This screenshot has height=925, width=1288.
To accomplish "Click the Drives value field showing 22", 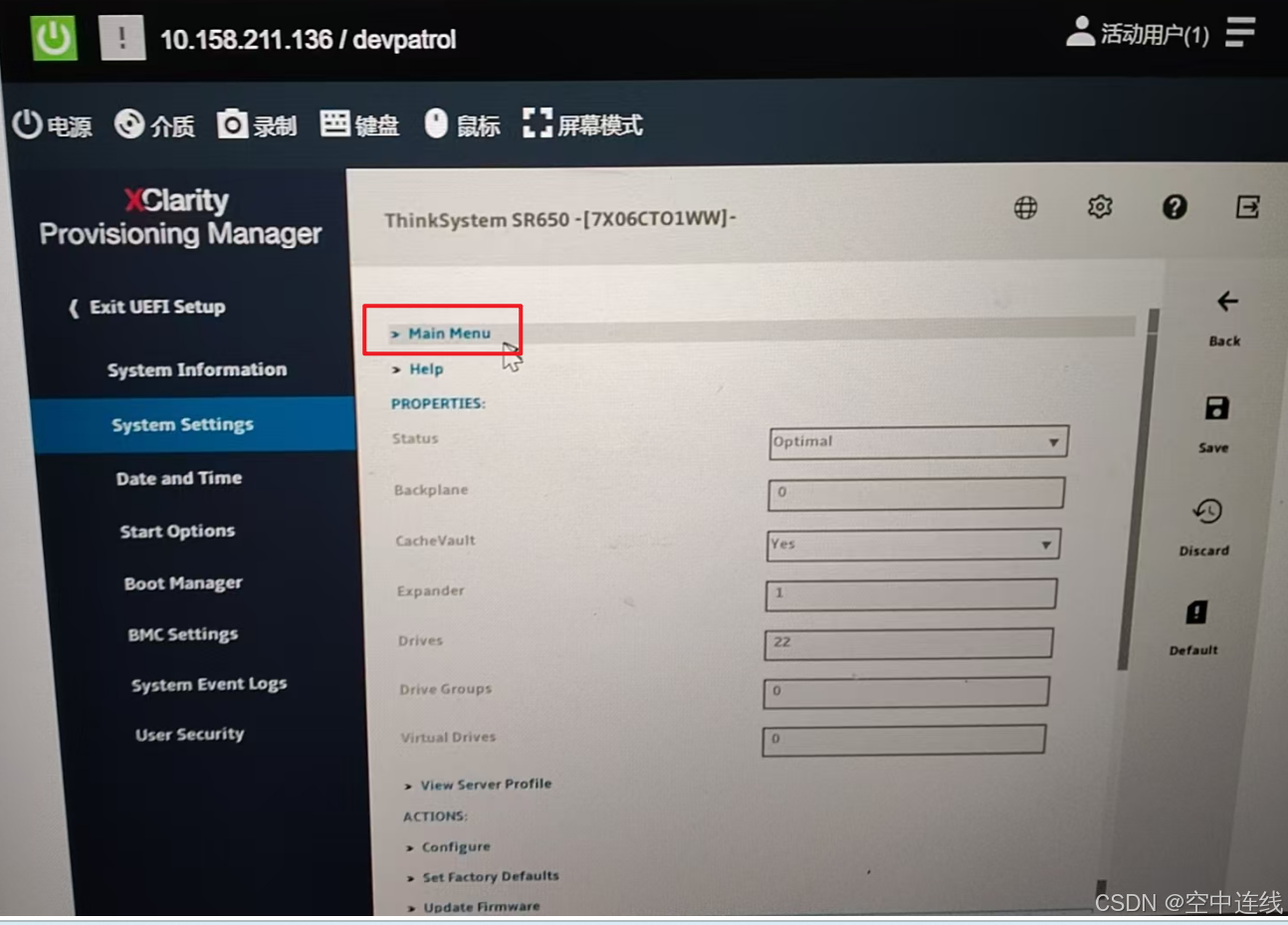I will (908, 643).
